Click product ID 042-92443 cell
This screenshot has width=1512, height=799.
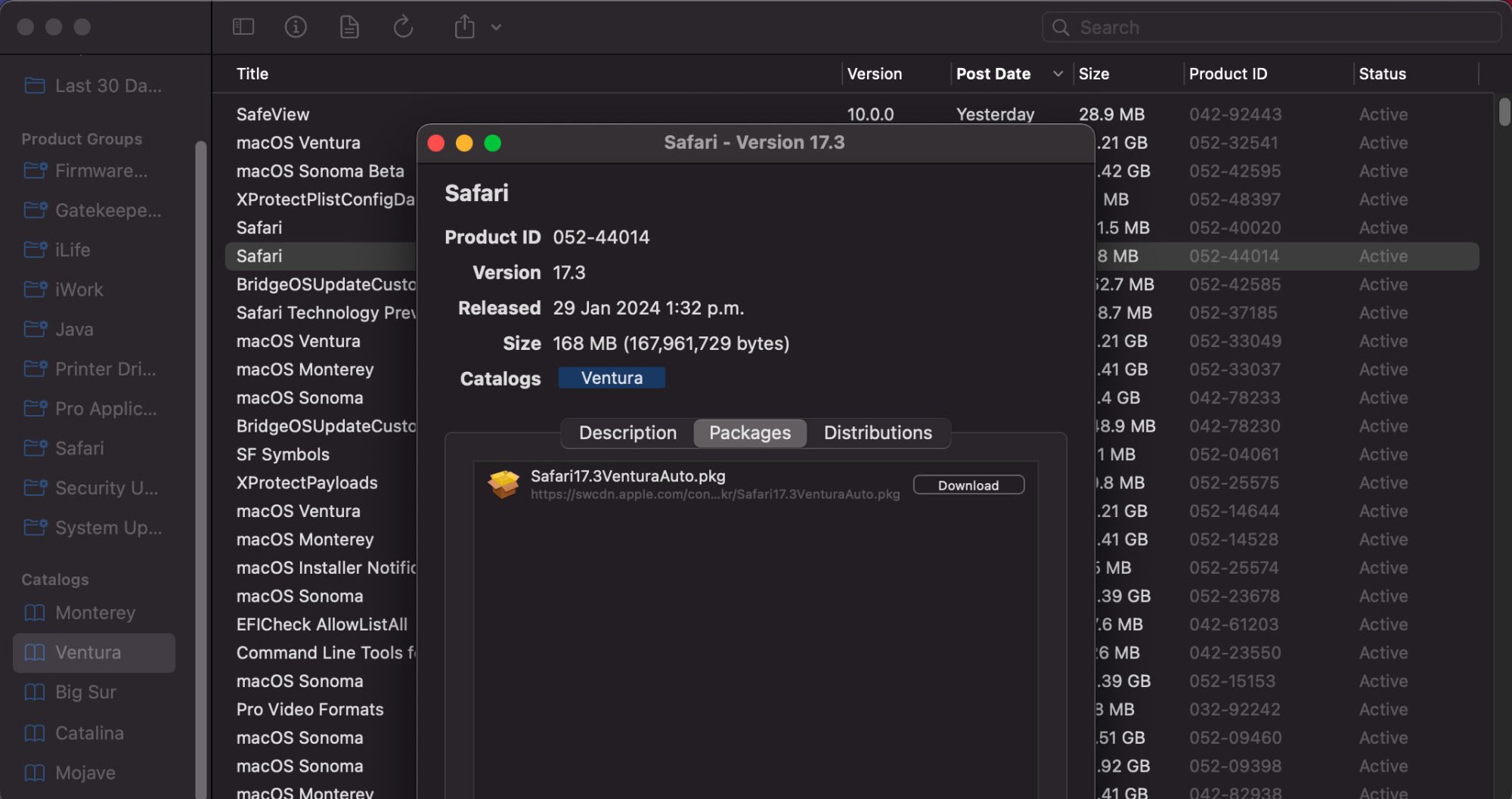tap(1235, 114)
